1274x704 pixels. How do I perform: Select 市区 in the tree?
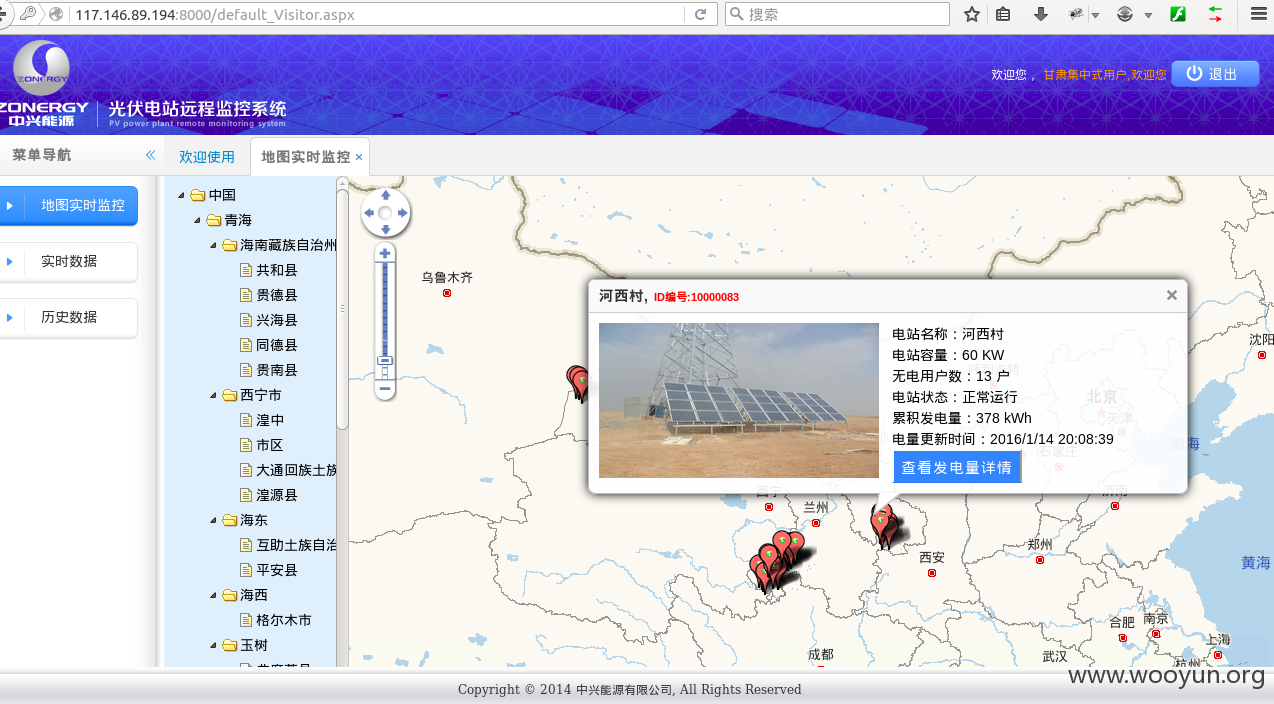(270, 445)
